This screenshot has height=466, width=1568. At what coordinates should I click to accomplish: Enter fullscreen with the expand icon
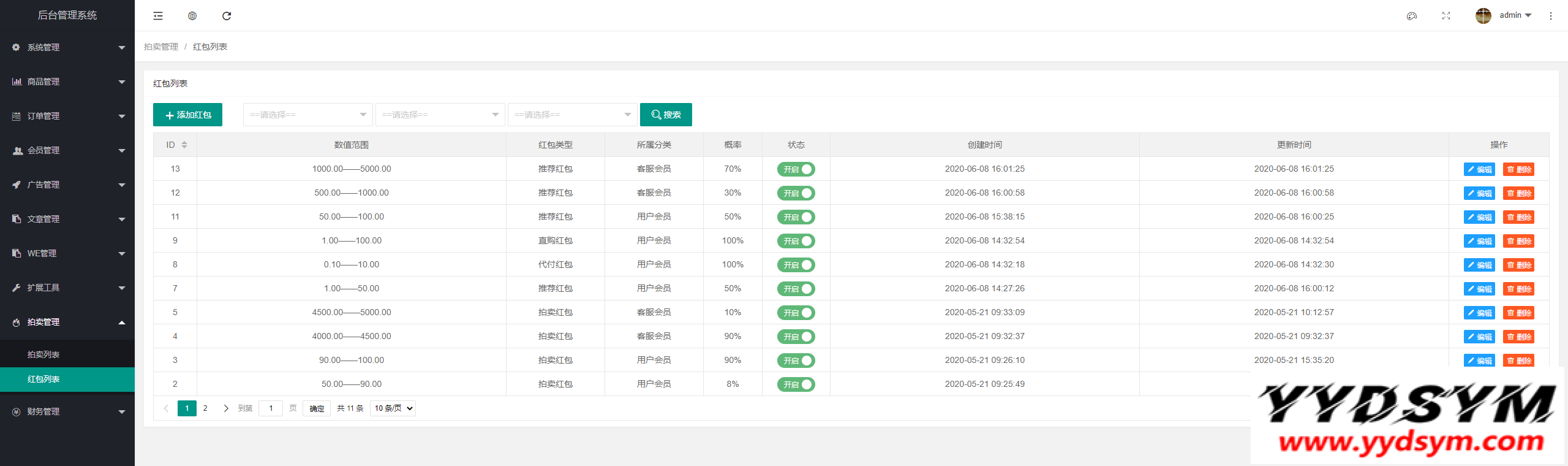(x=1446, y=16)
